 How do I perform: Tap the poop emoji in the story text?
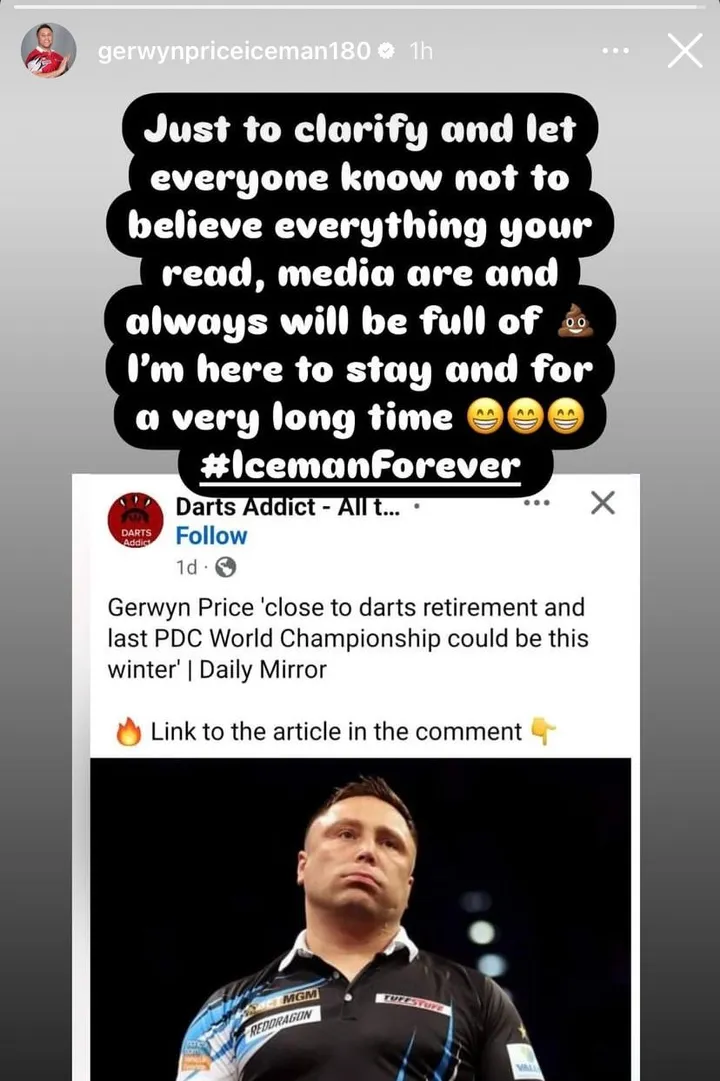click(575, 322)
